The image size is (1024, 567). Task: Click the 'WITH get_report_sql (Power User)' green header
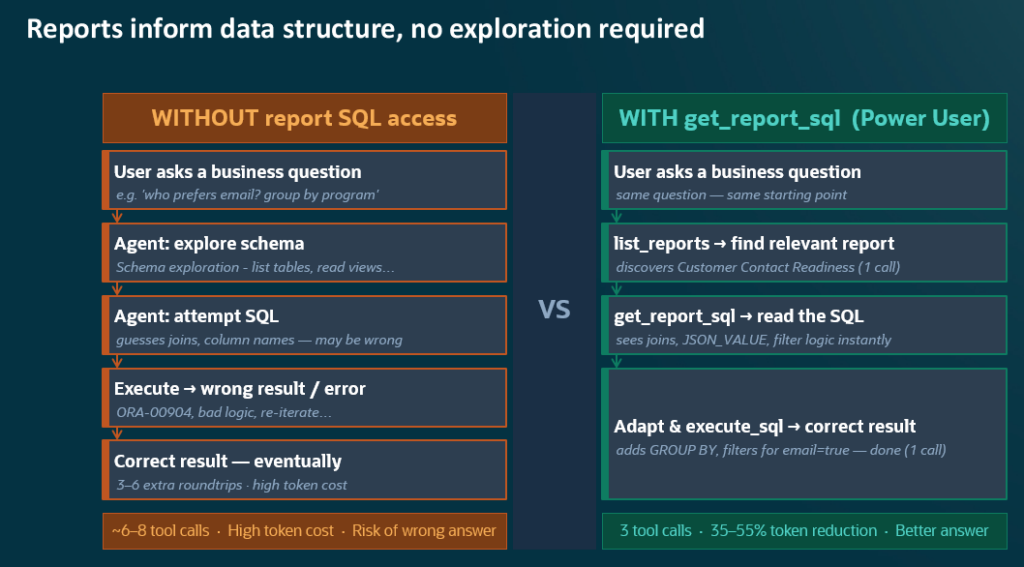[x=804, y=118]
